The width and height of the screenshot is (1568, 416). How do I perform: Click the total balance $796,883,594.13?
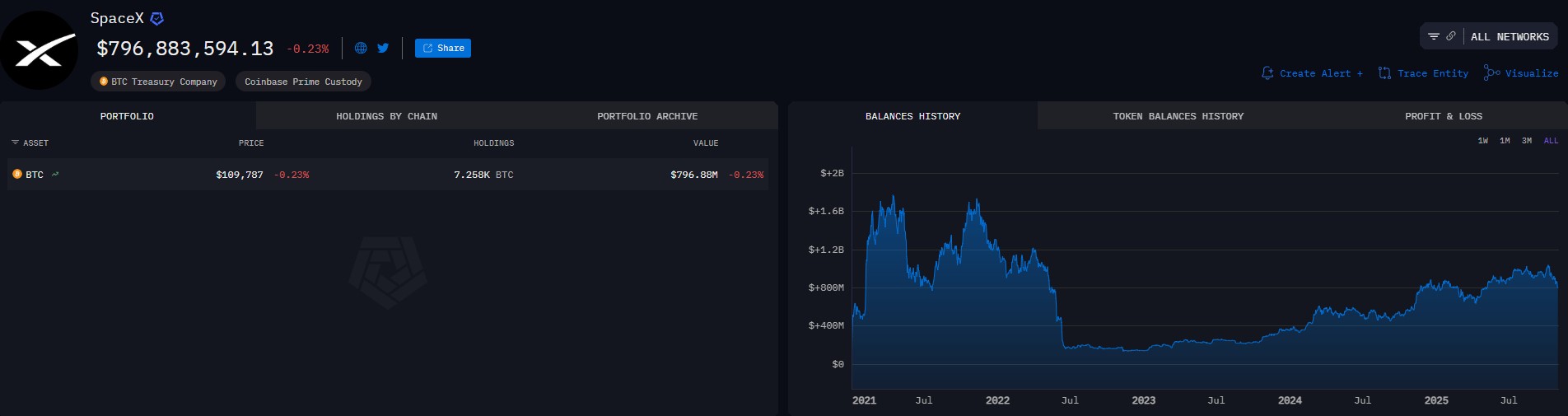(185, 49)
